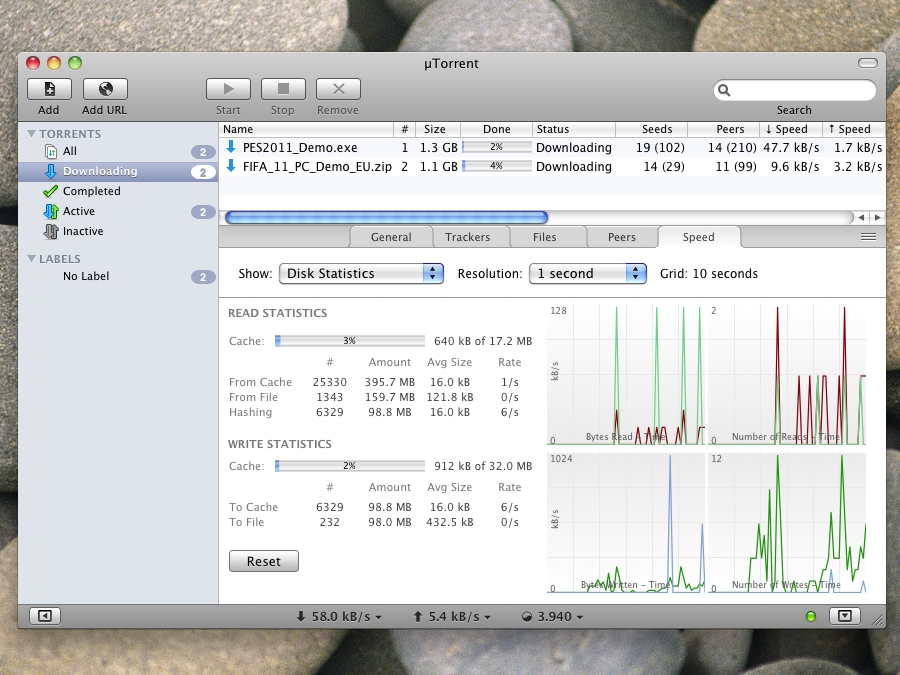Open the 3.940 ratio dropdown
The width and height of the screenshot is (900, 675).
[x=553, y=616]
